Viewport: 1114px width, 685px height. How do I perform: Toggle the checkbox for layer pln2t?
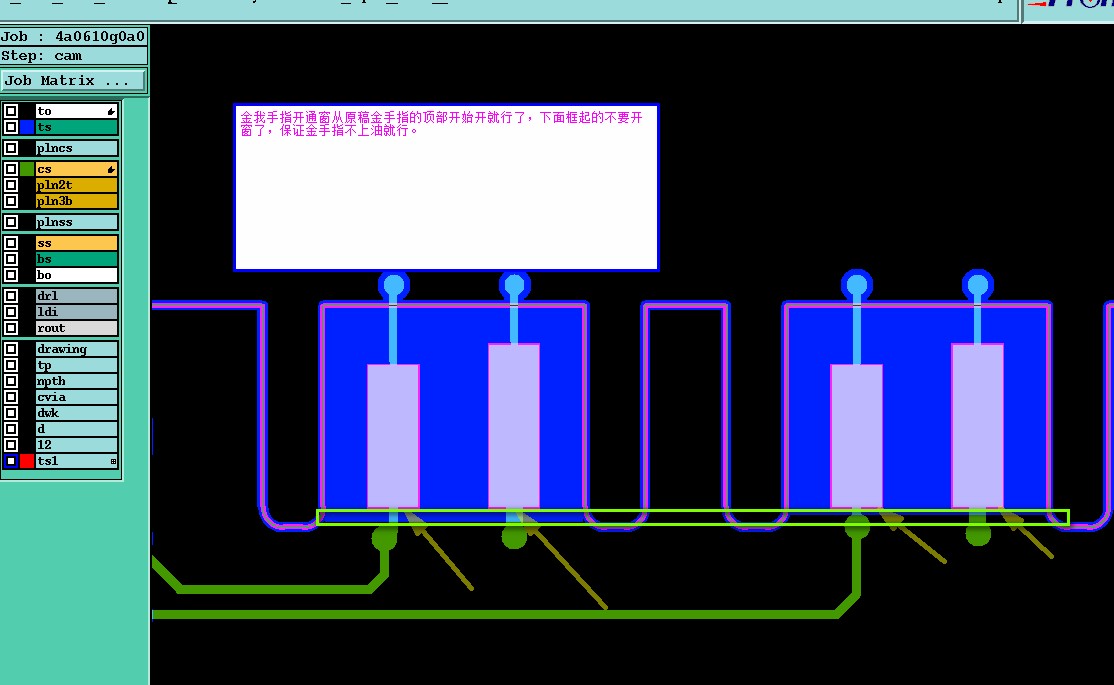tap(11, 185)
